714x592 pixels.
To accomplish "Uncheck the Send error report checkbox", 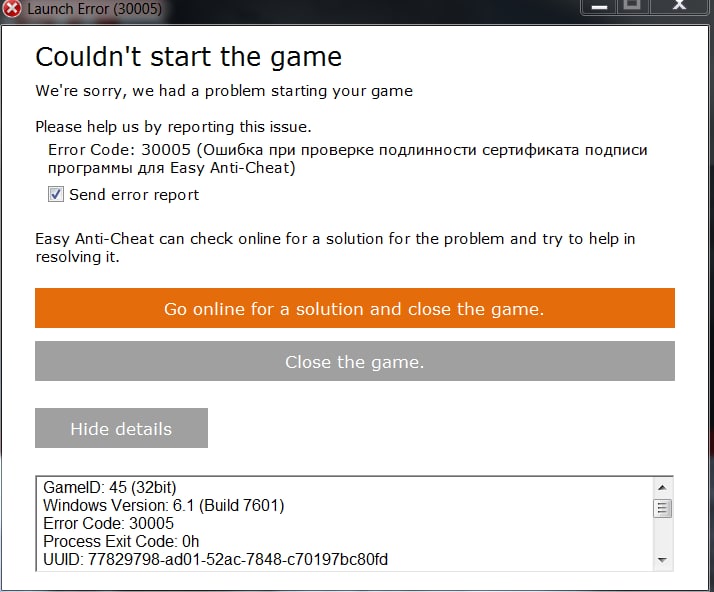I will pyautogui.click(x=56, y=194).
